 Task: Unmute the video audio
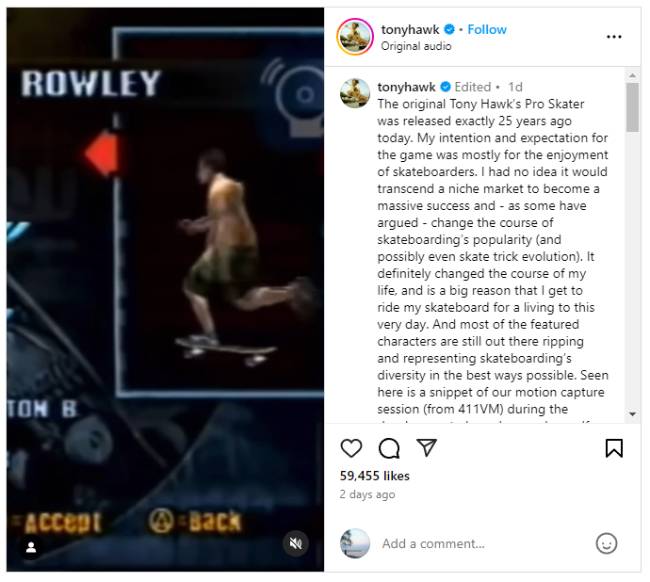coord(296,543)
